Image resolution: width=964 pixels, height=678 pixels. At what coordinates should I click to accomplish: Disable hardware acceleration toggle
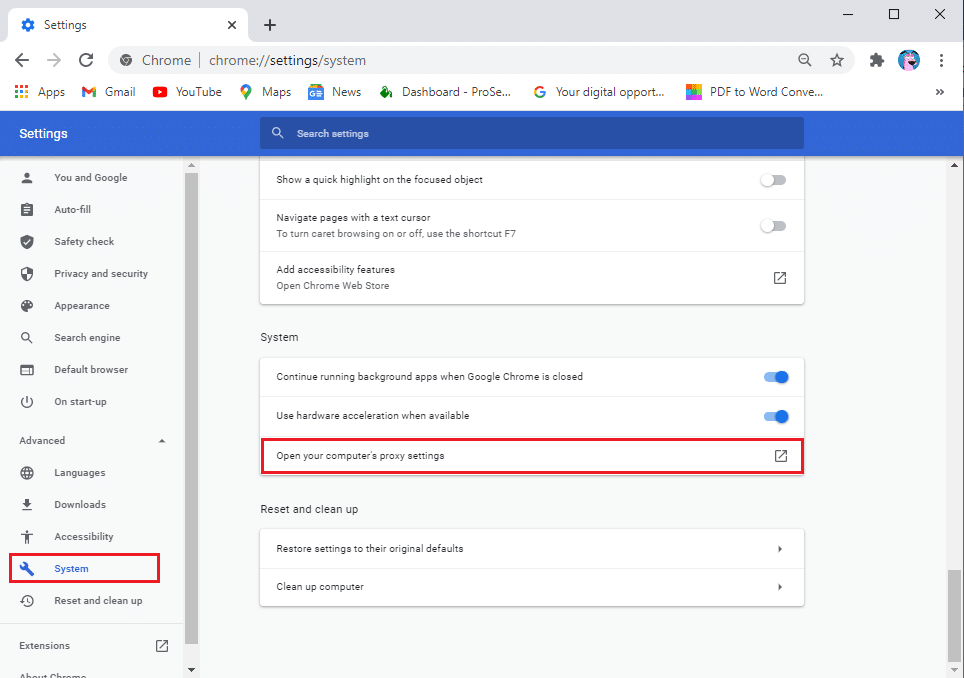775,416
